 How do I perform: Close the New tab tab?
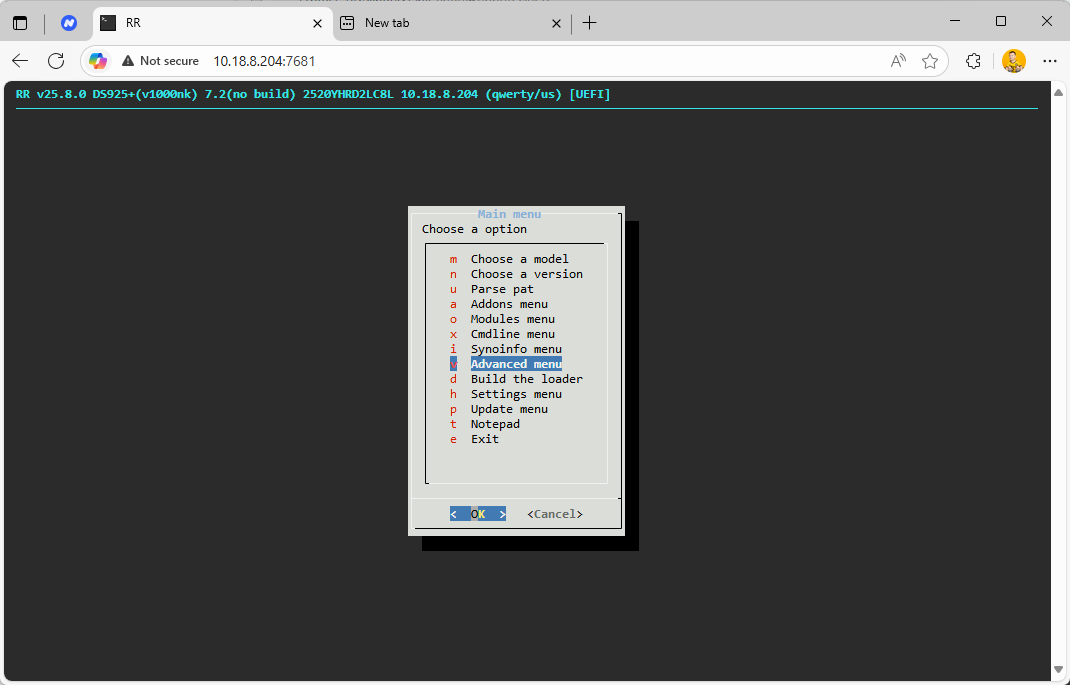pos(556,23)
